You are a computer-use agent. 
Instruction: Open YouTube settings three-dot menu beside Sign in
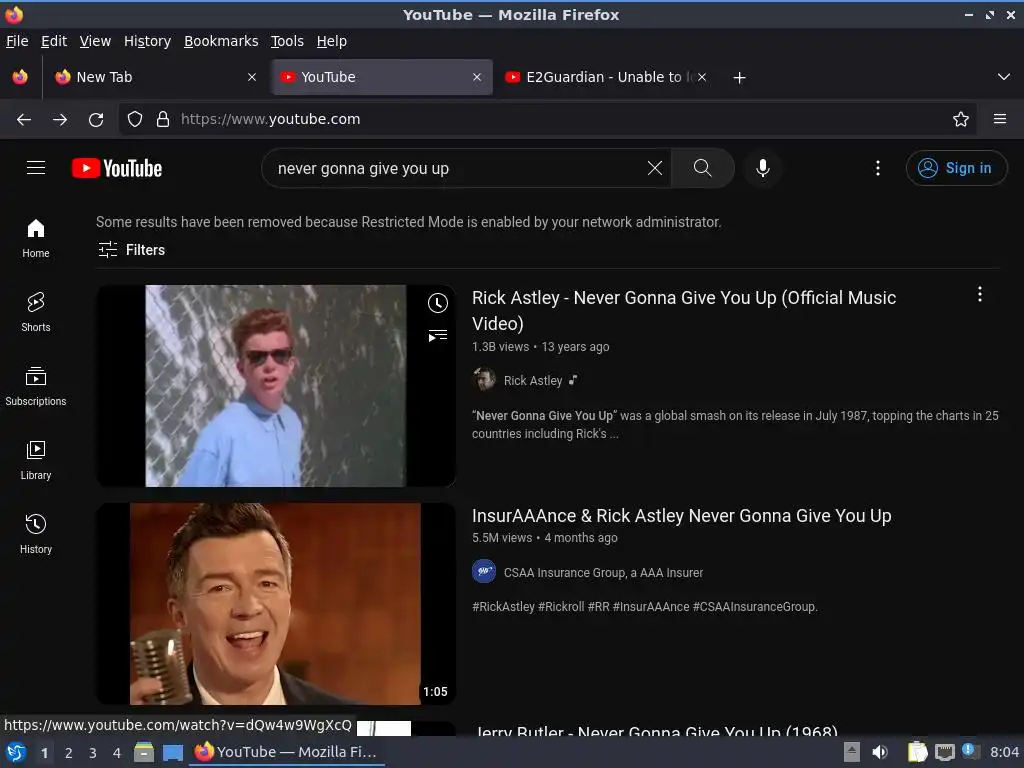click(878, 168)
